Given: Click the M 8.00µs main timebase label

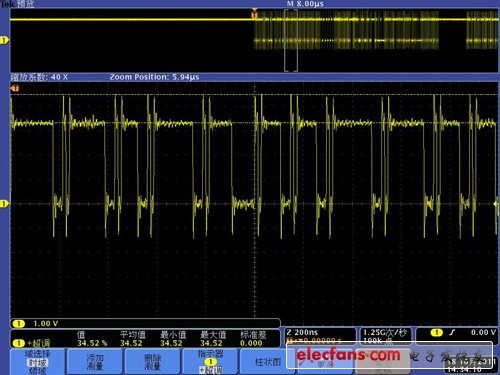Looking at the screenshot, I should [305, 4].
